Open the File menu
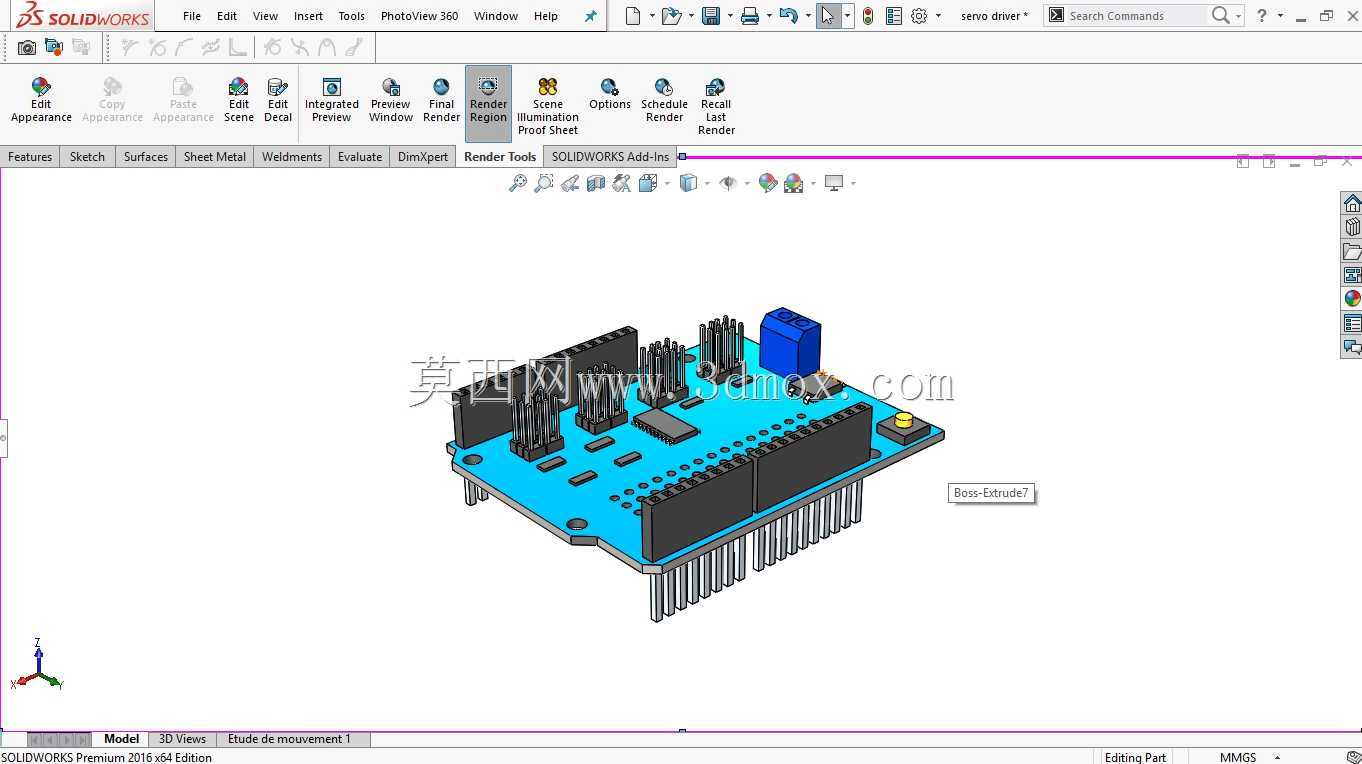This screenshot has height=764, width=1362. pos(192,16)
